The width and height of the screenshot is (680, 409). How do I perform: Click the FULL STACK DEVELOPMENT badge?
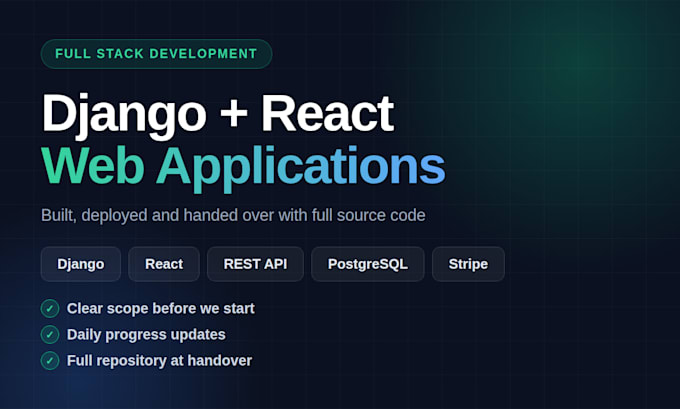156,54
